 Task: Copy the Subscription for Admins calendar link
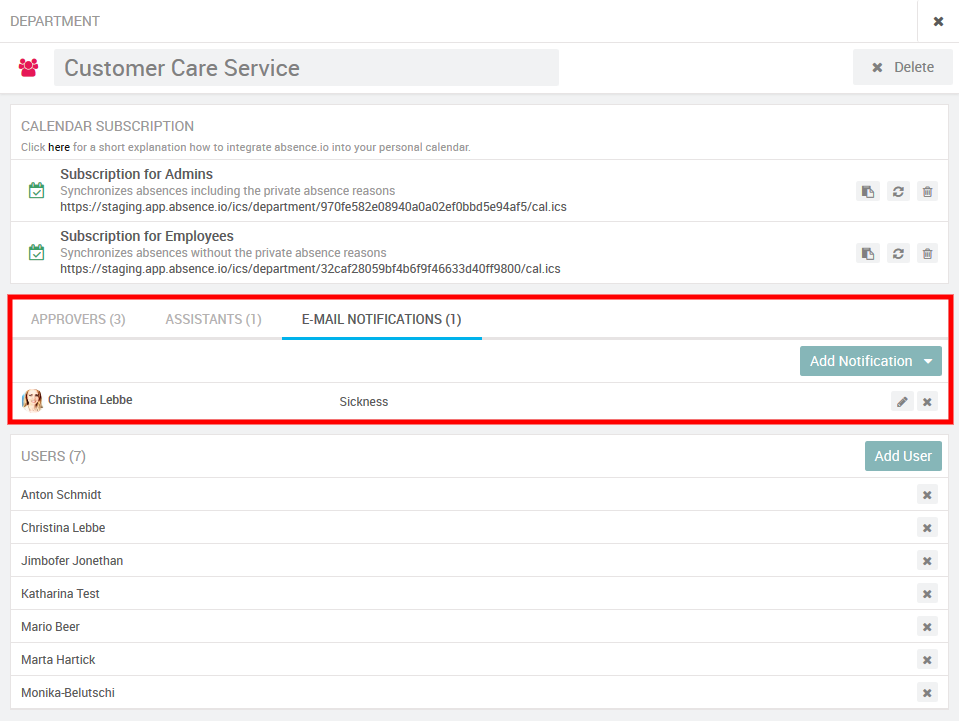867,191
